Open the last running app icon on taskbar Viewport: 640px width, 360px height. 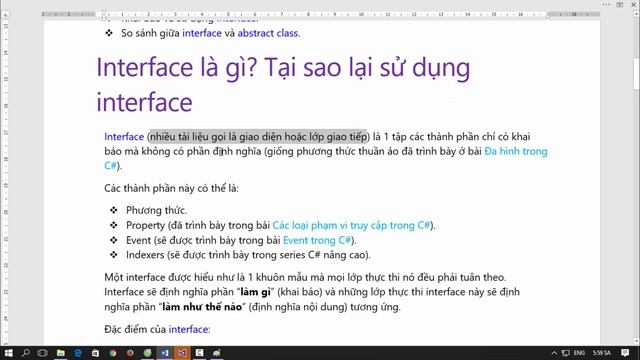tap(217, 353)
